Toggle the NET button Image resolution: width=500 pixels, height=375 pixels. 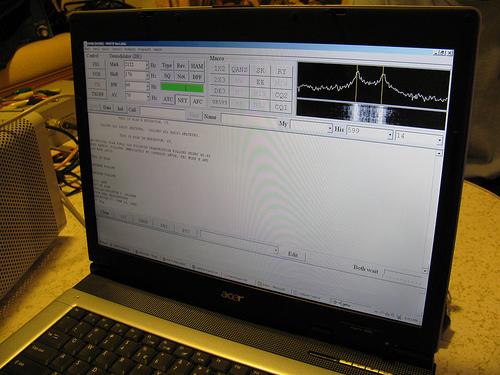[182, 100]
